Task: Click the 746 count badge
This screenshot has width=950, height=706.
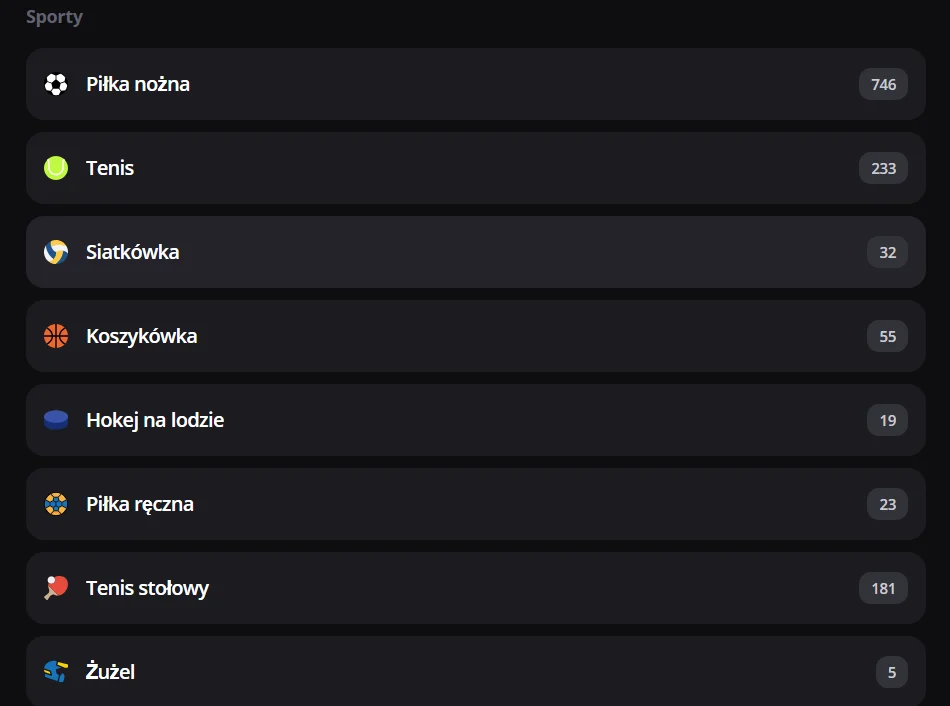Action: 883,84
